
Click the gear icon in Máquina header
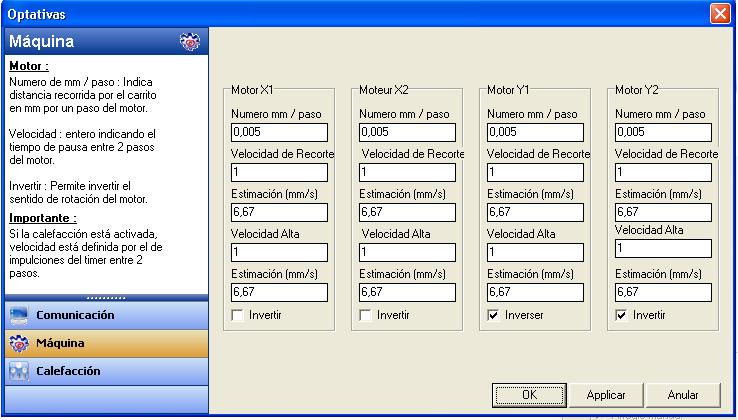point(189,42)
